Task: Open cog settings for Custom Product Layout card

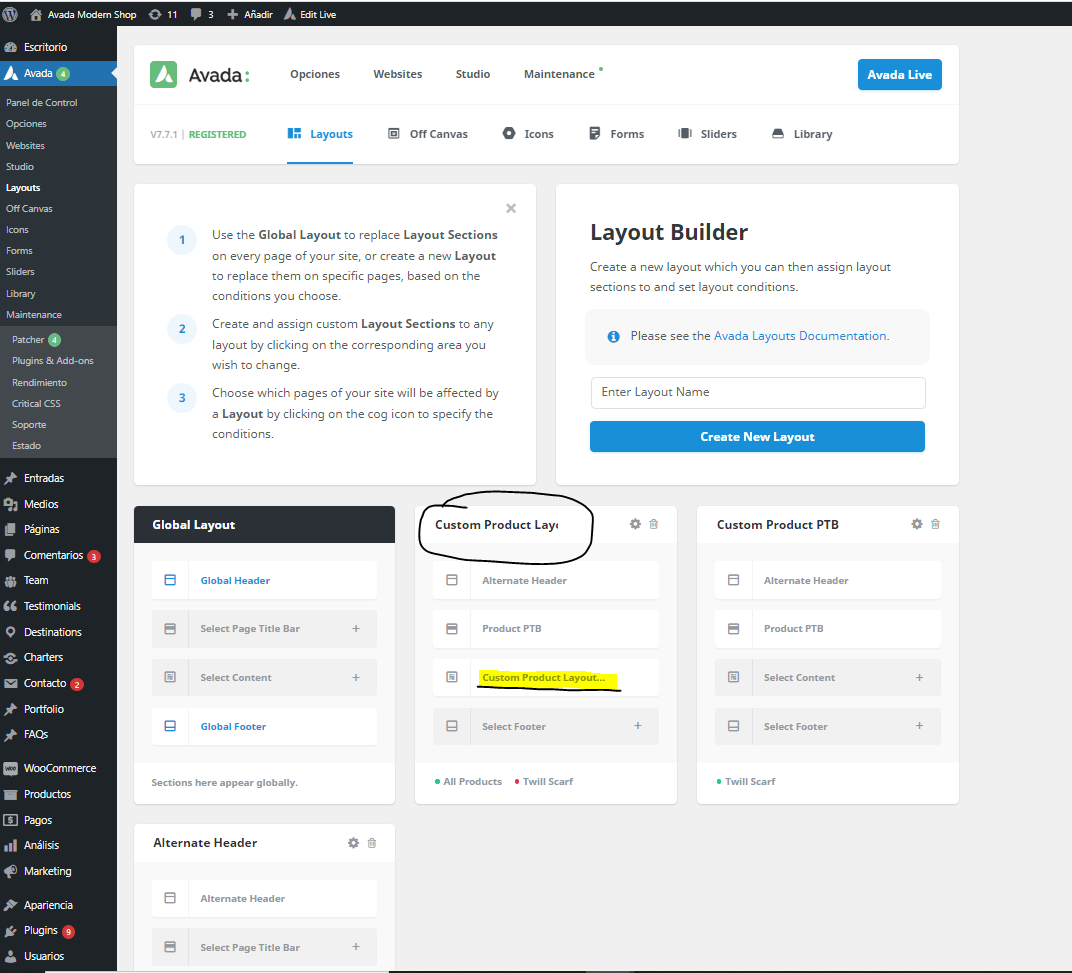Action: [635, 524]
